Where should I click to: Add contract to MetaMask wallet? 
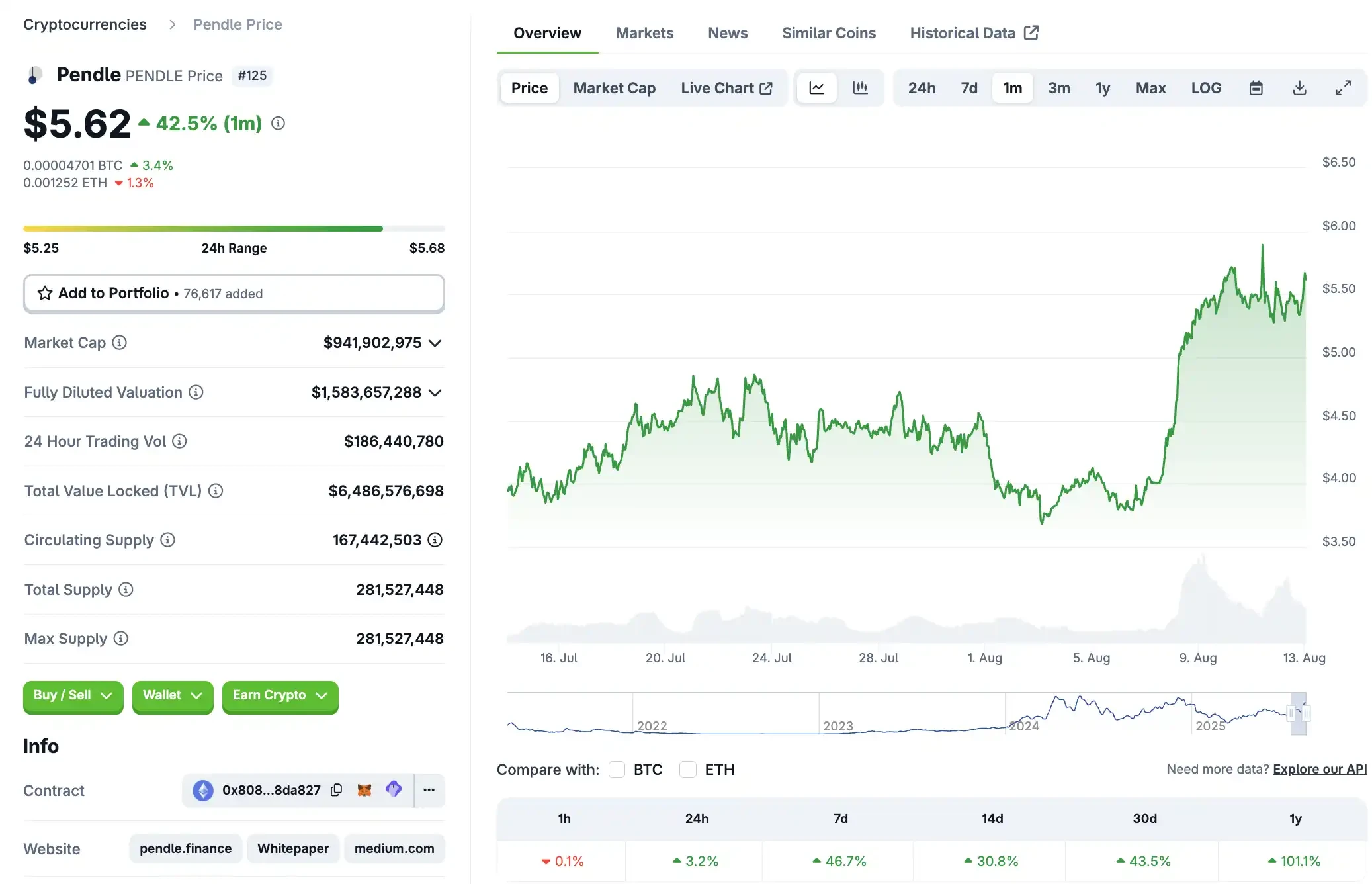(364, 790)
